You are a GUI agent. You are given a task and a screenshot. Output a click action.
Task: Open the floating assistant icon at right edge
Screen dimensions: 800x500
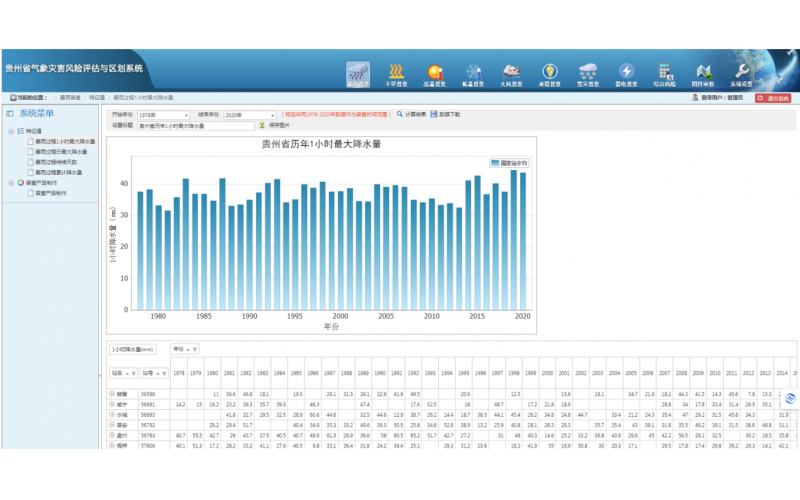790,398
